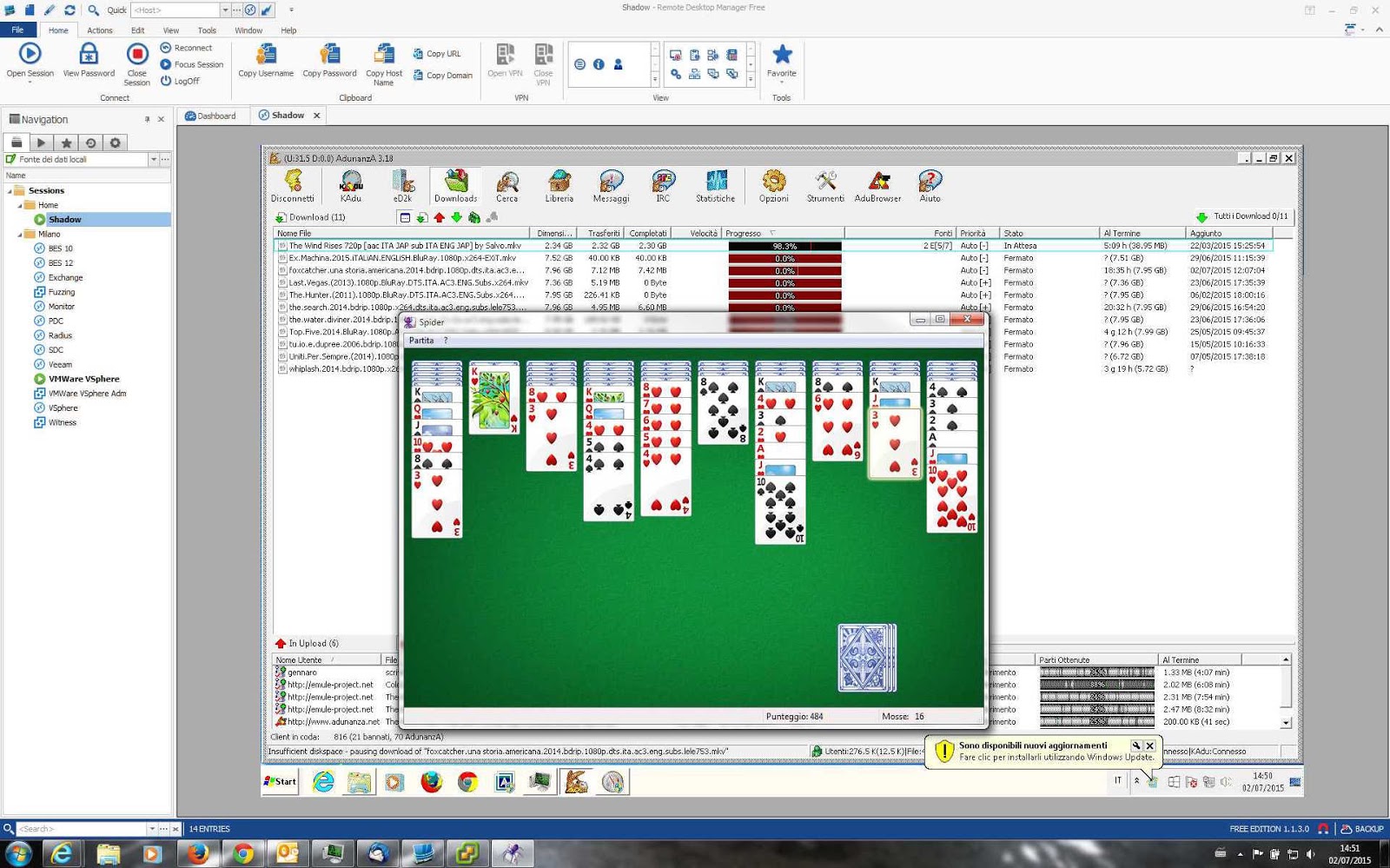Click the Reconnect button

[x=186, y=48]
